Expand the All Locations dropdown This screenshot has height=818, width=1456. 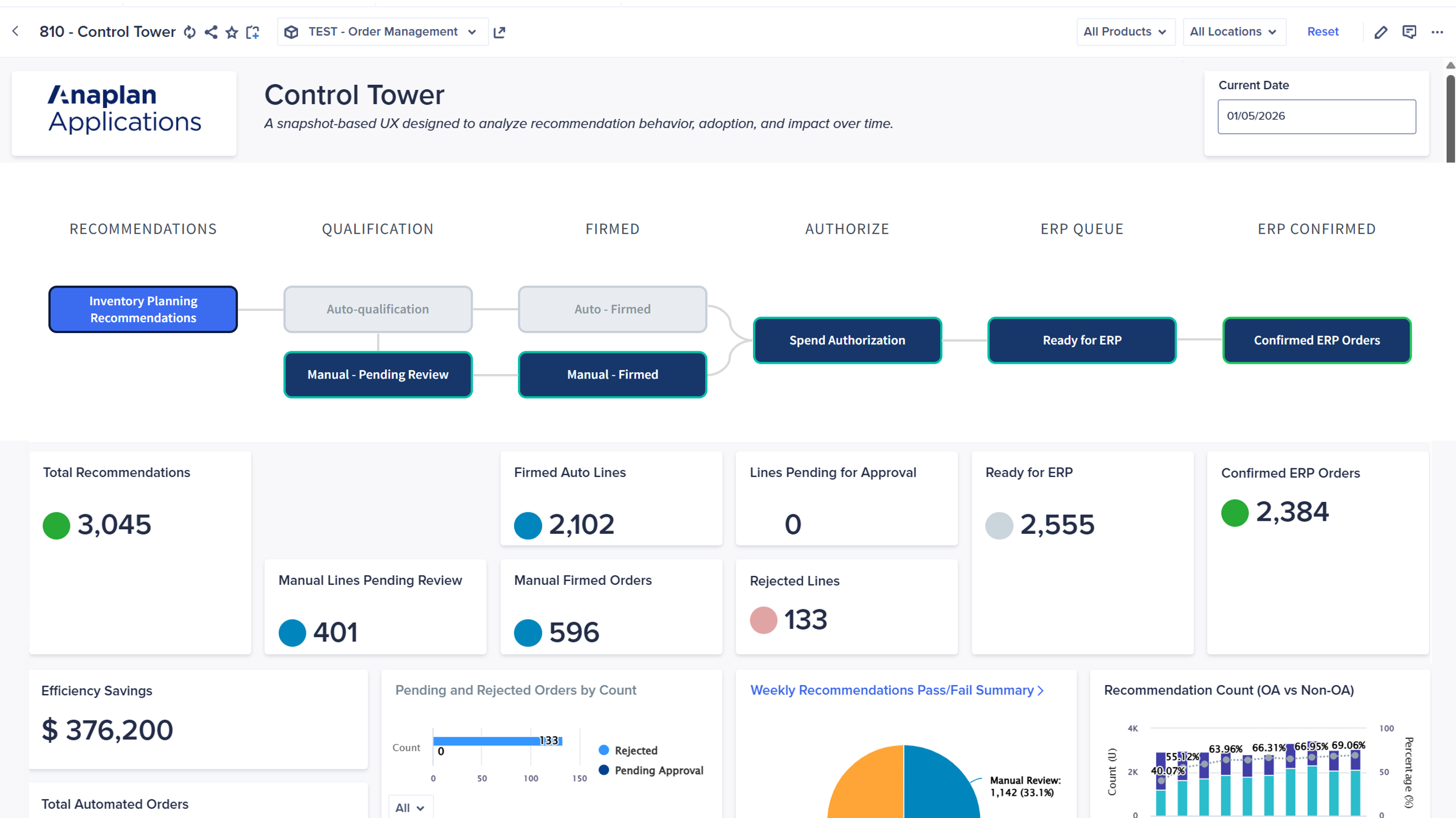tap(1233, 32)
